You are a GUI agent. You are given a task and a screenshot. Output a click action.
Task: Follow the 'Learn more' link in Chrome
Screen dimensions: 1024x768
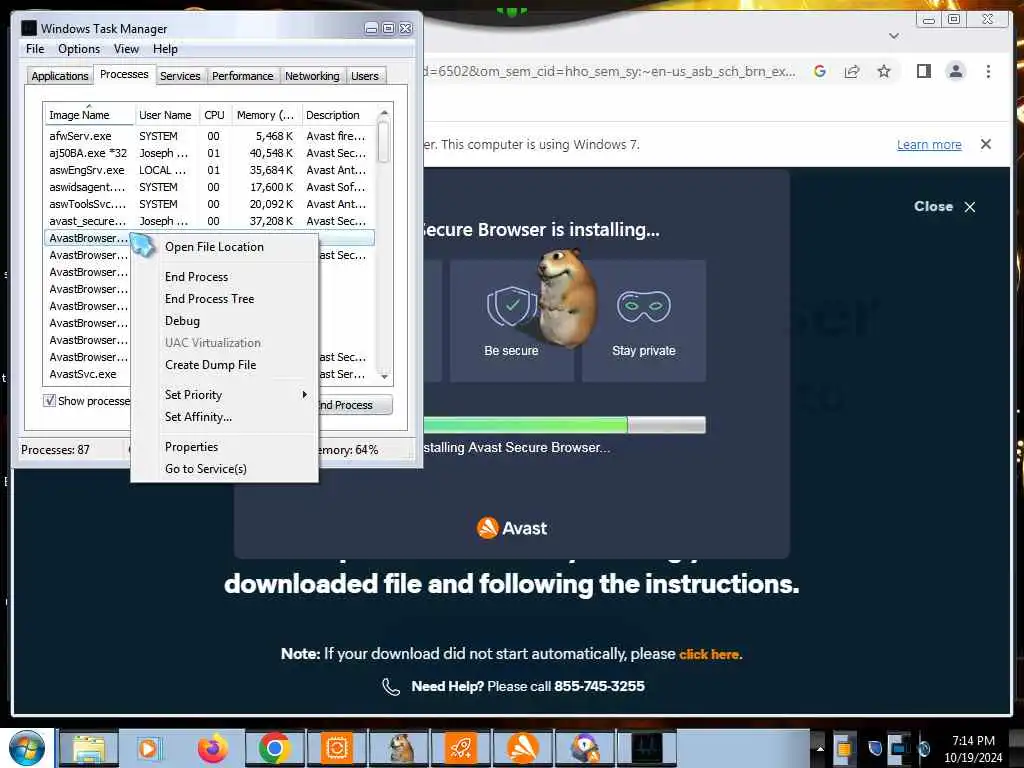929,144
